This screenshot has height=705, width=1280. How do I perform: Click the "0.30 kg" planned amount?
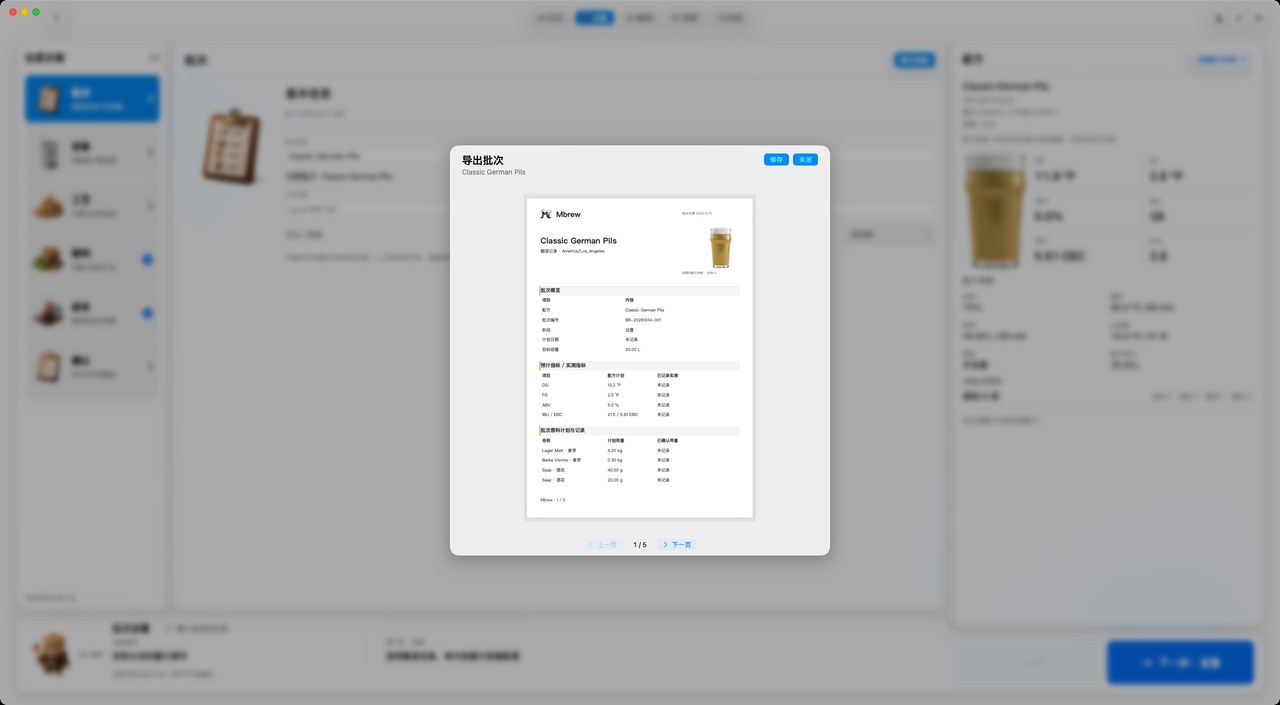[614, 460]
